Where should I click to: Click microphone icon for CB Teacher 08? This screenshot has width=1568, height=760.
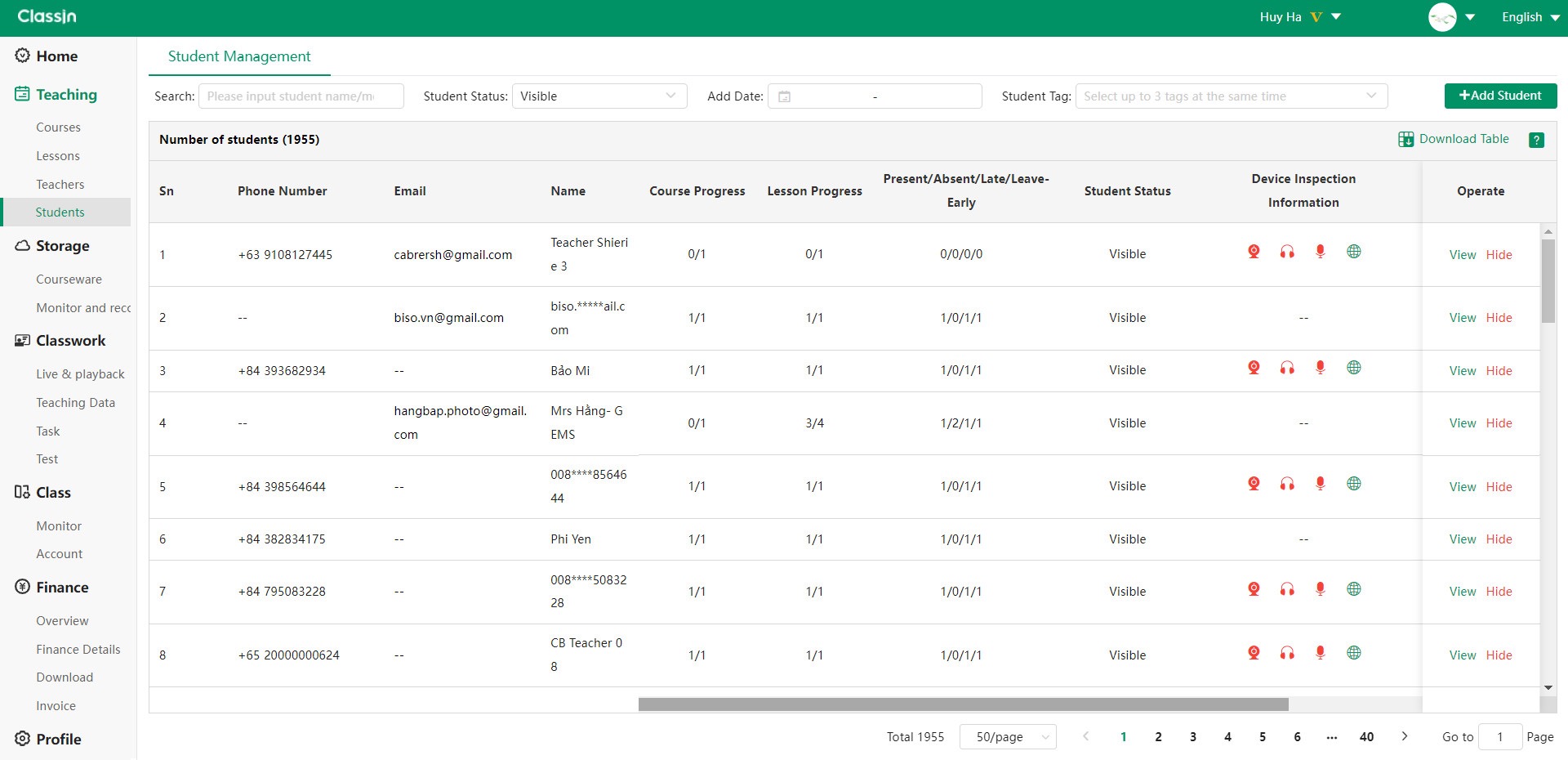tap(1320, 653)
